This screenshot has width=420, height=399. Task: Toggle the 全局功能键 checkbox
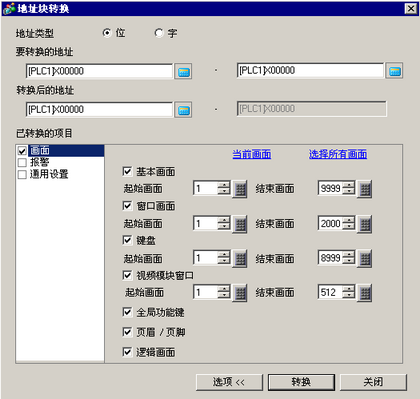point(127,312)
